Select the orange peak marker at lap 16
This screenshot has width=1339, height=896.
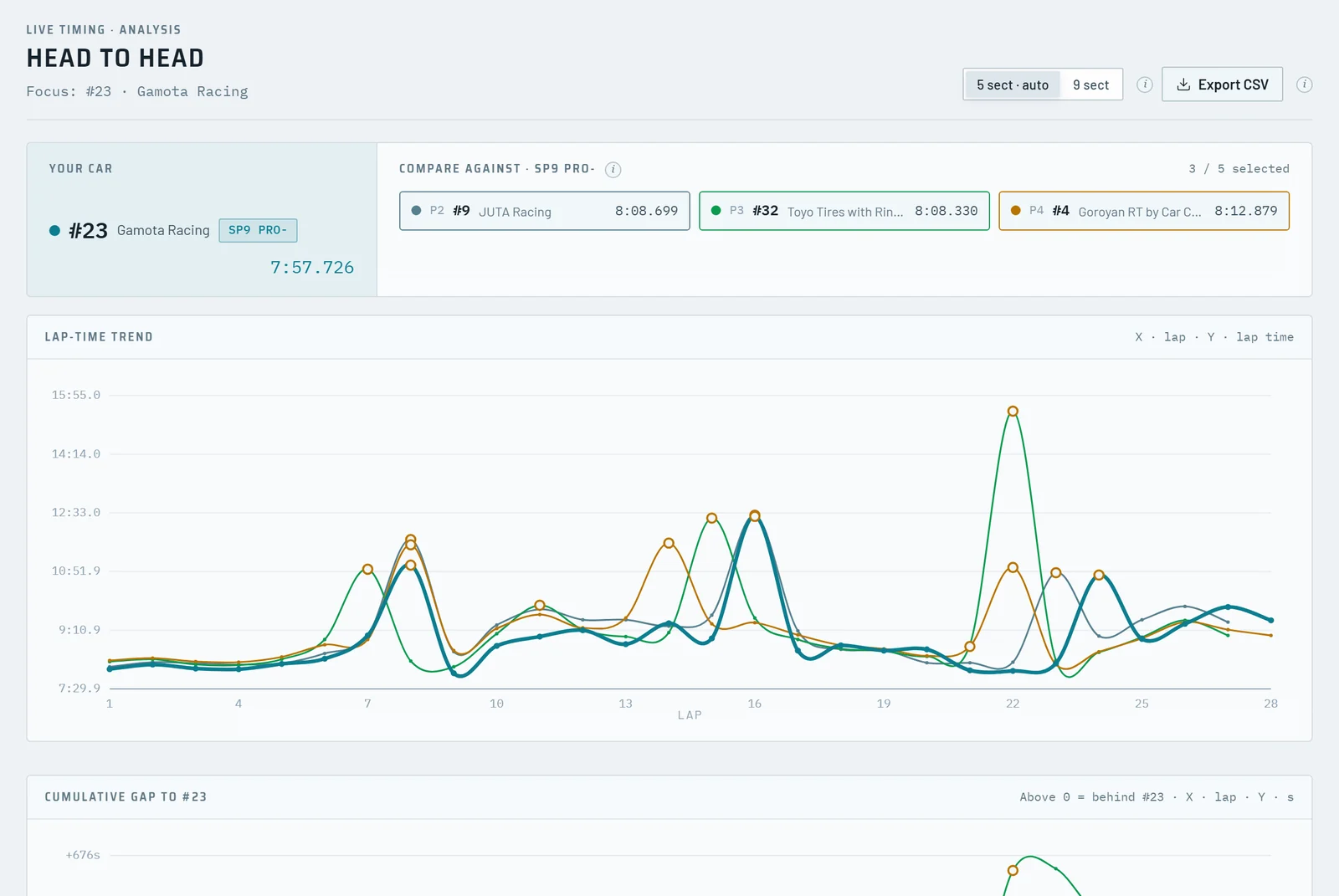pyautogui.click(x=755, y=515)
